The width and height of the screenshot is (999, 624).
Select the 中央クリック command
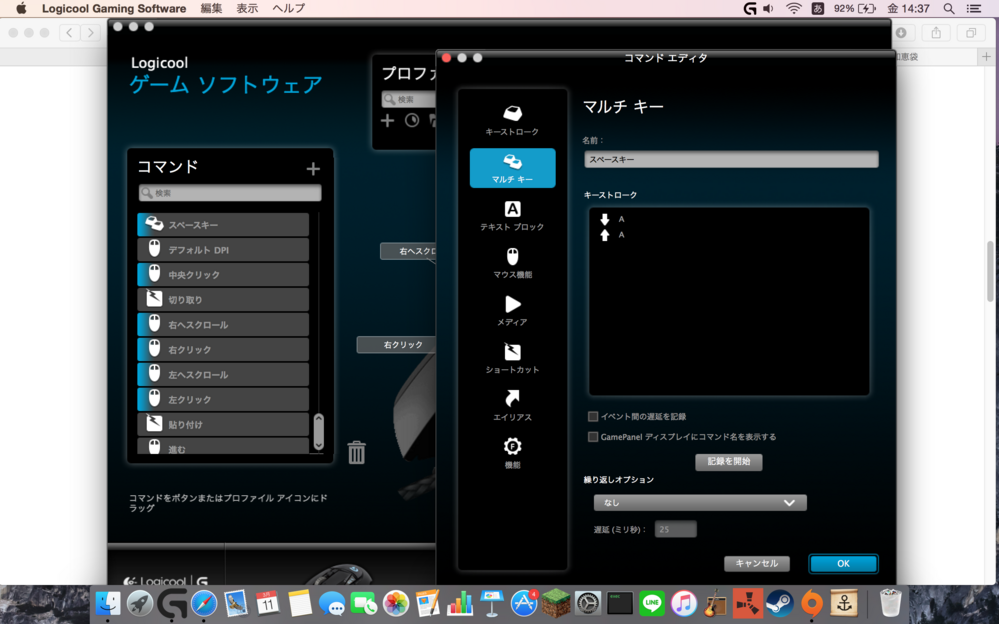pyautogui.click(x=223, y=275)
